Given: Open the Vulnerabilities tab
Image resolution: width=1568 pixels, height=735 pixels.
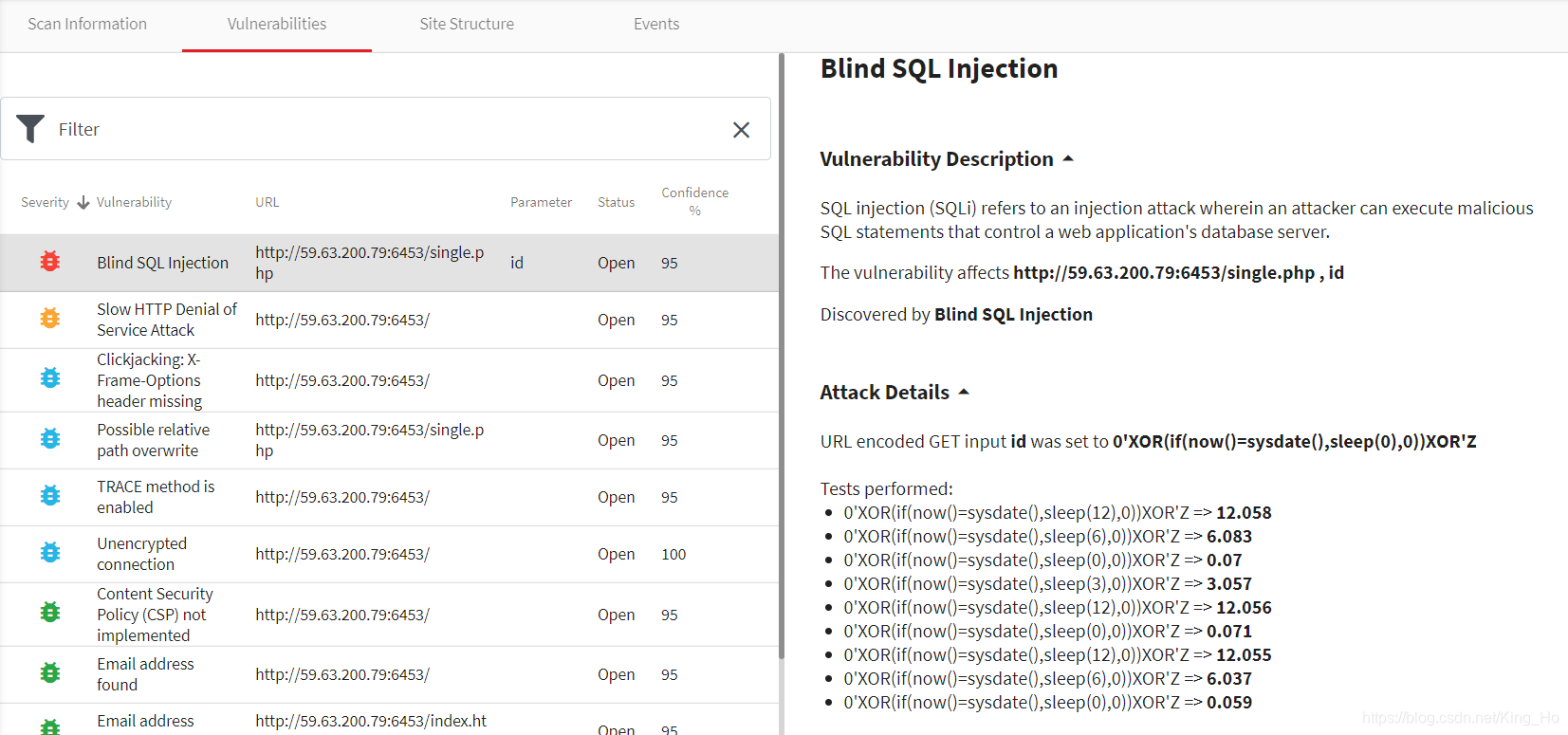Looking at the screenshot, I should click(277, 24).
